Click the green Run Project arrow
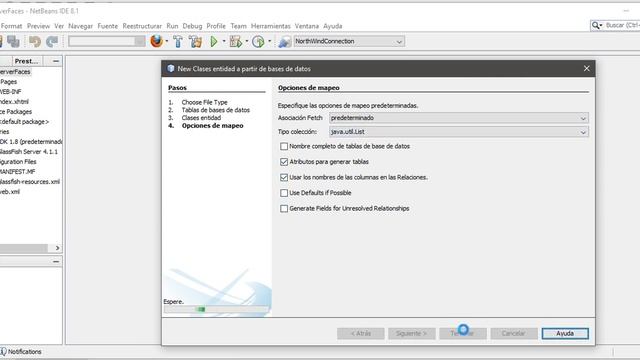This screenshot has height=360, width=640. [214, 41]
